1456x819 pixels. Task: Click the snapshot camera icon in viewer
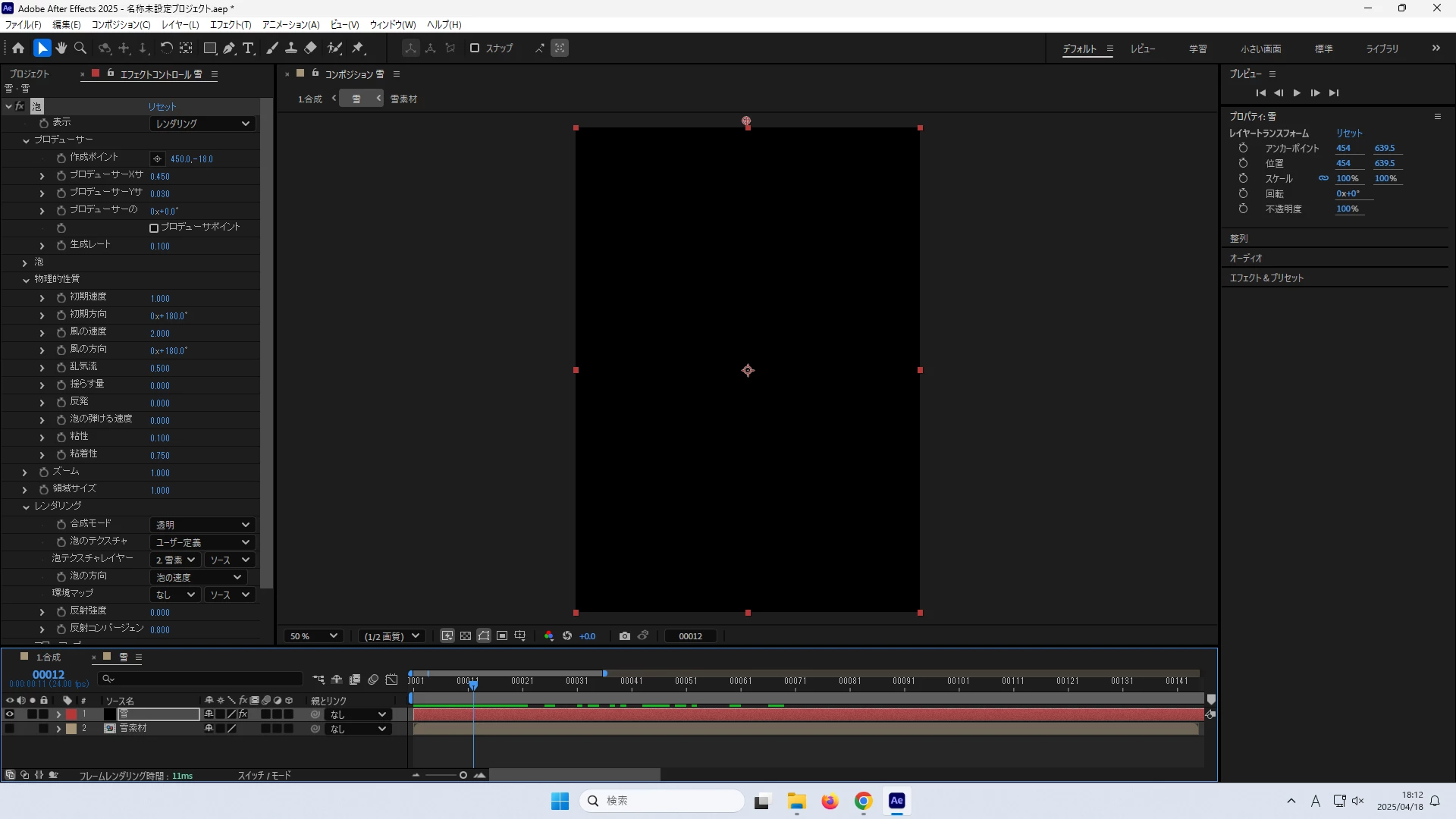click(624, 636)
